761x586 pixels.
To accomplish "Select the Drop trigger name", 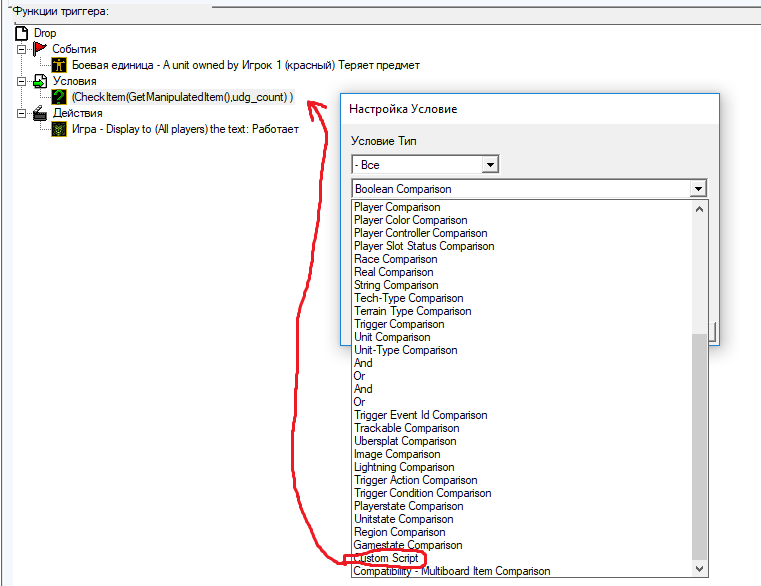I will pyautogui.click(x=45, y=33).
